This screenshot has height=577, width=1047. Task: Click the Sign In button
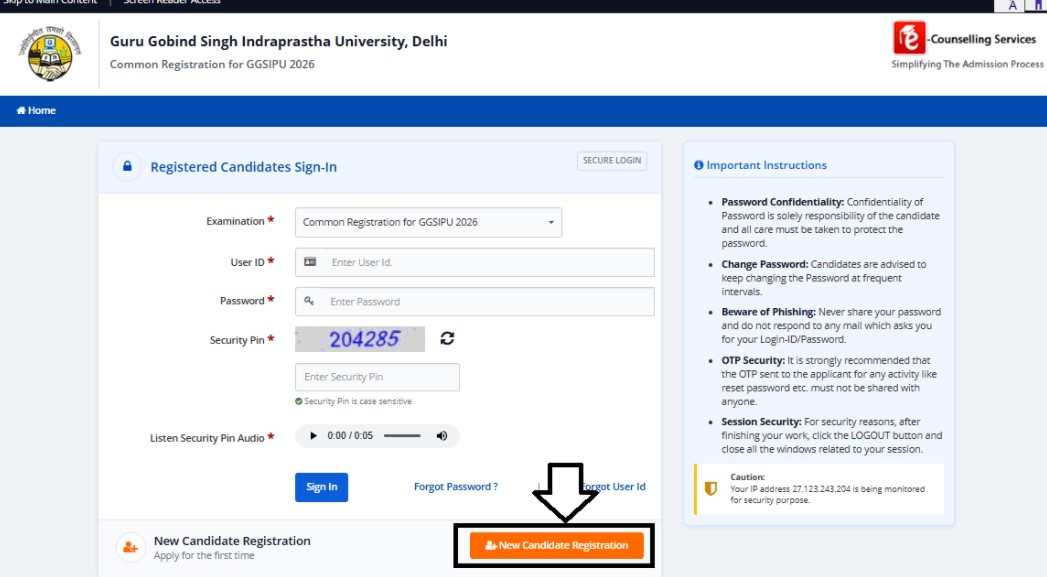click(x=321, y=487)
